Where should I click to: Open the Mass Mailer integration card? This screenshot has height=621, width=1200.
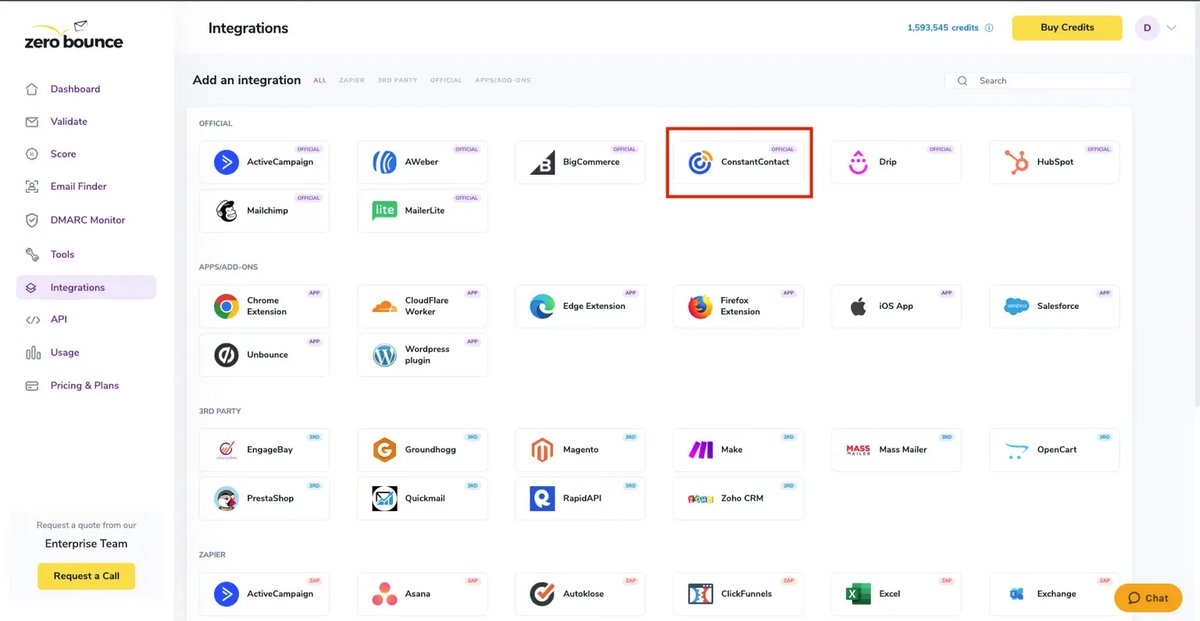(896, 450)
